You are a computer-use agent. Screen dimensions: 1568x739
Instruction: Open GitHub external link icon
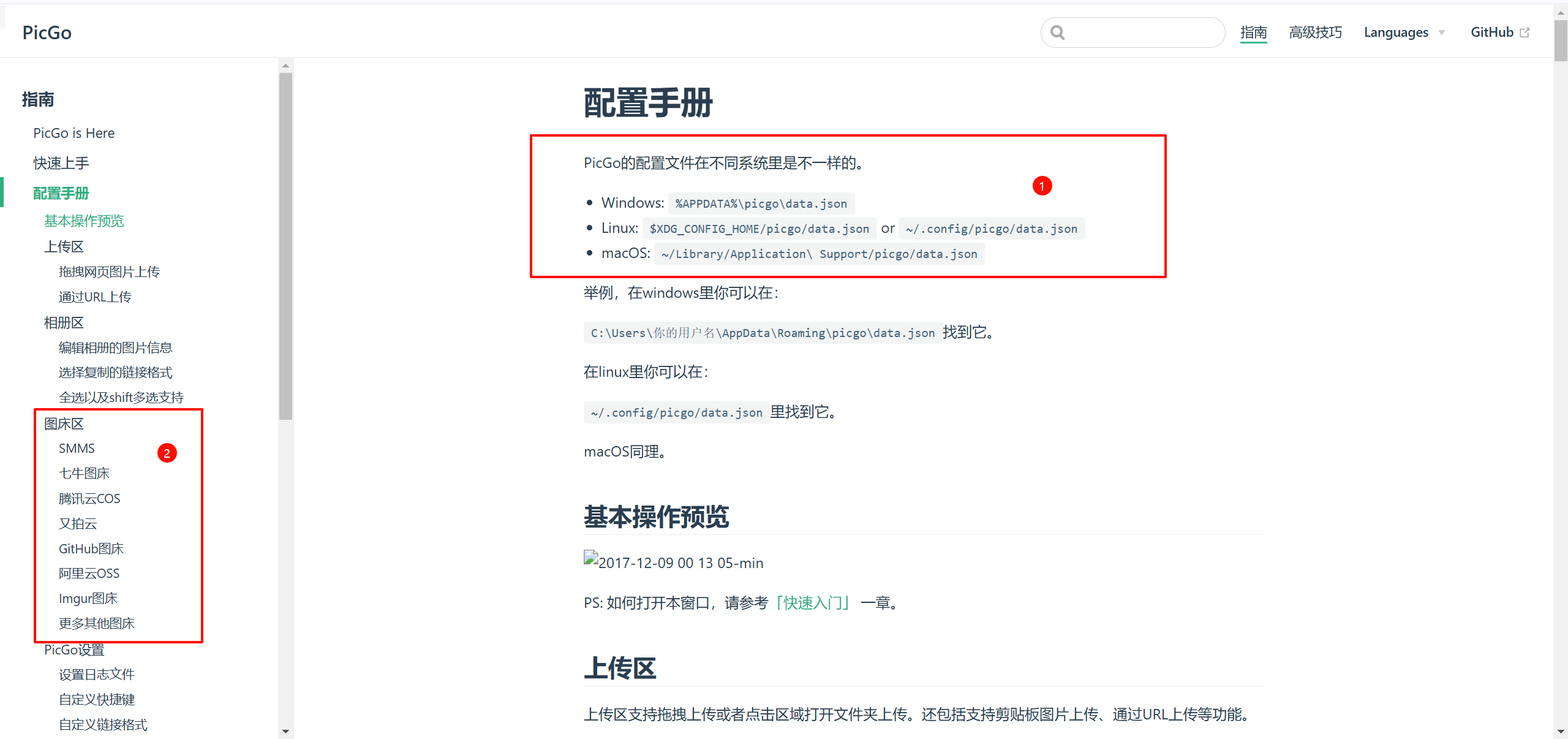pyautogui.click(x=1525, y=33)
